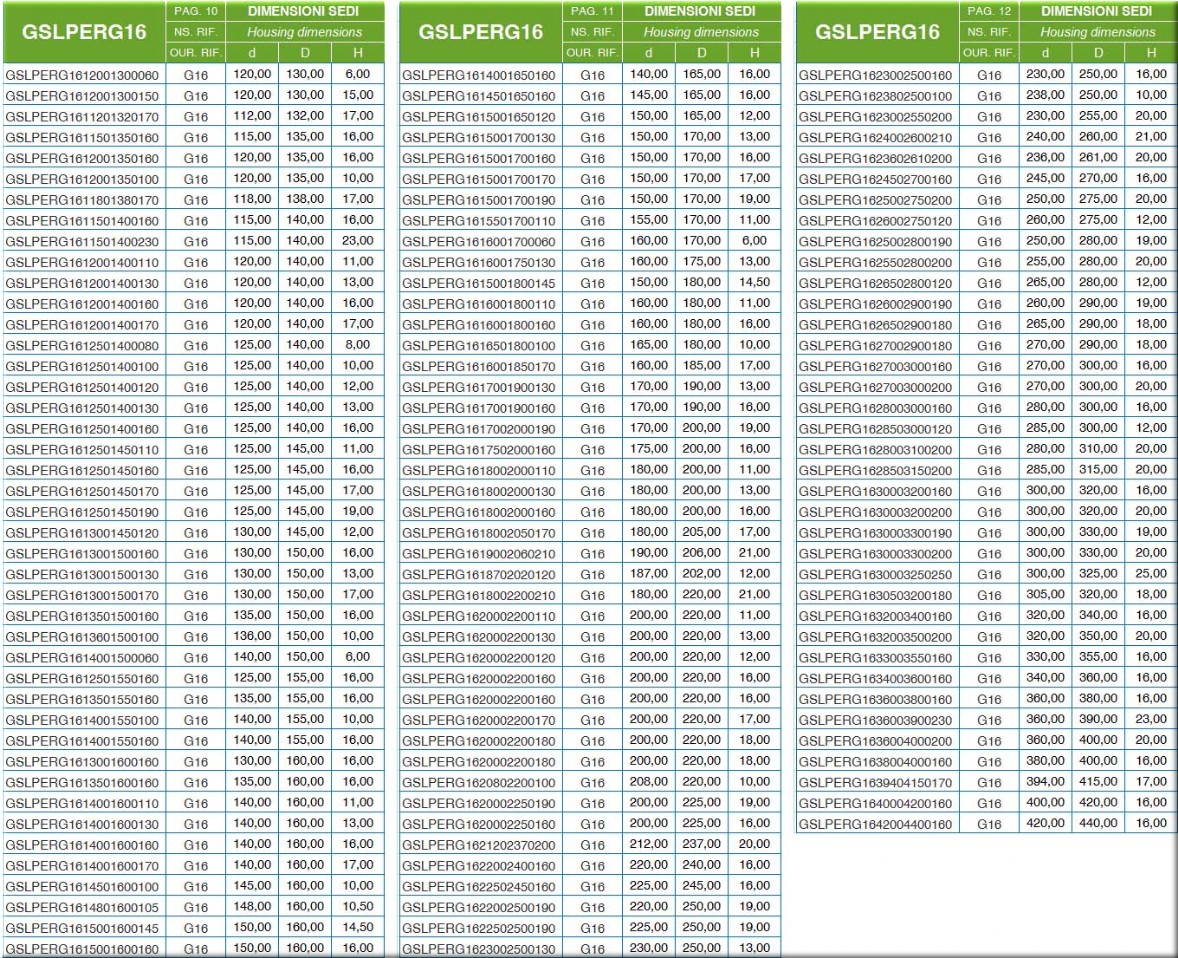This screenshot has height=958, width=1178.
Task: Click D value 440,00 in row GSLPERG1642004400160
Action: point(1098,823)
